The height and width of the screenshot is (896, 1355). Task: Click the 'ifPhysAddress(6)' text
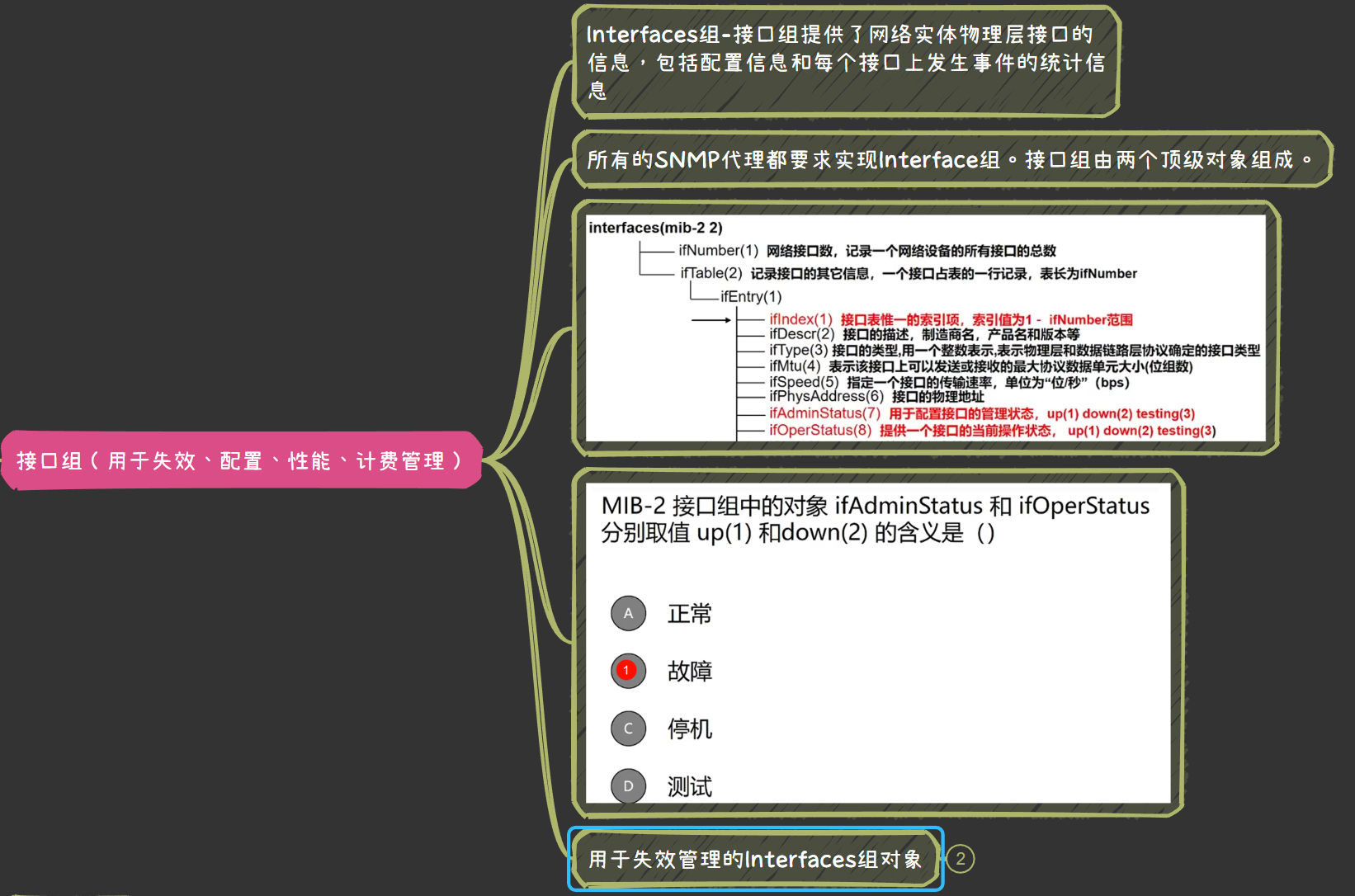[x=826, y=396]
